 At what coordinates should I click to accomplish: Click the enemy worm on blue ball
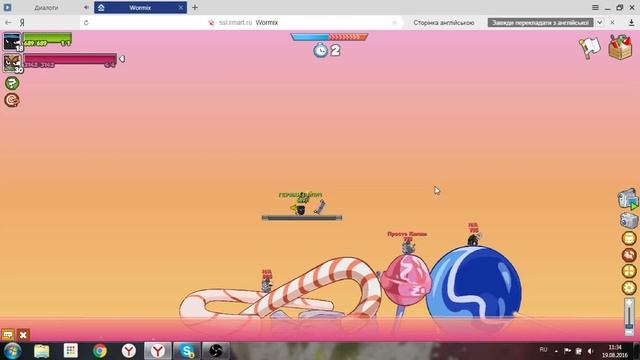(x=473, y=239)
